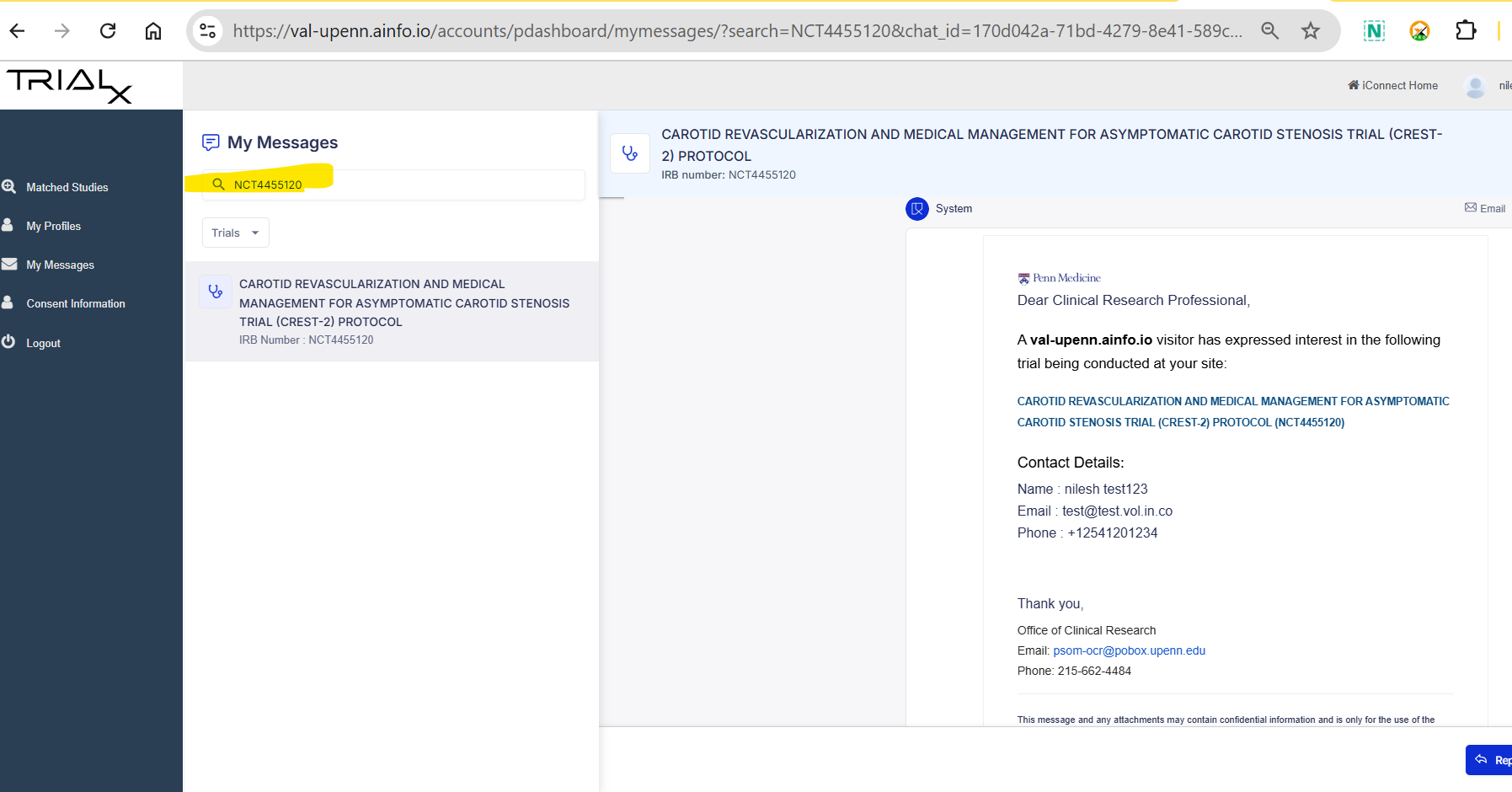
Task: Click the stethoscope icon in conversation header
Action: (630, 153)
